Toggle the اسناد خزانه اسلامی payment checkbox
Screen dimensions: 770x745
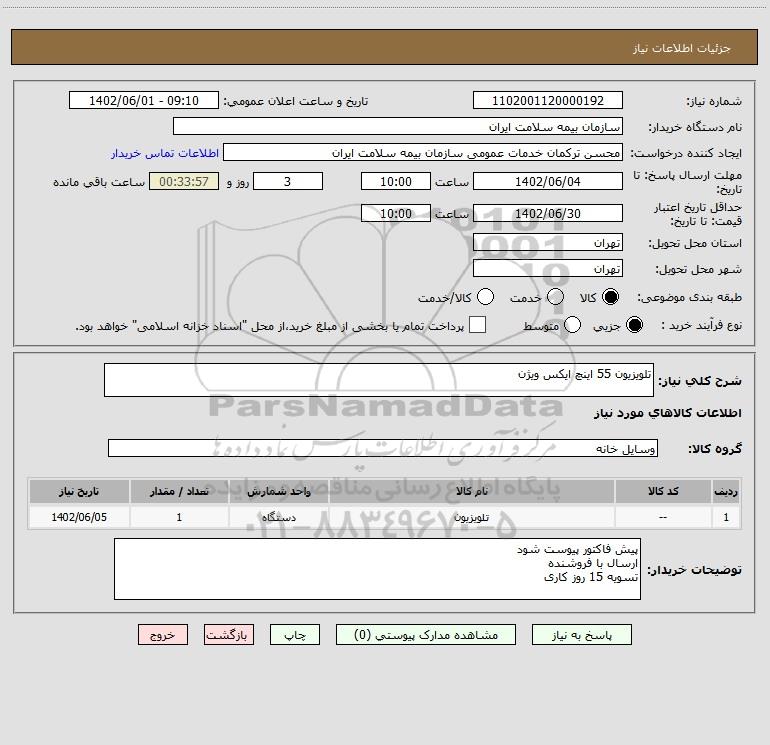point(477,325)
